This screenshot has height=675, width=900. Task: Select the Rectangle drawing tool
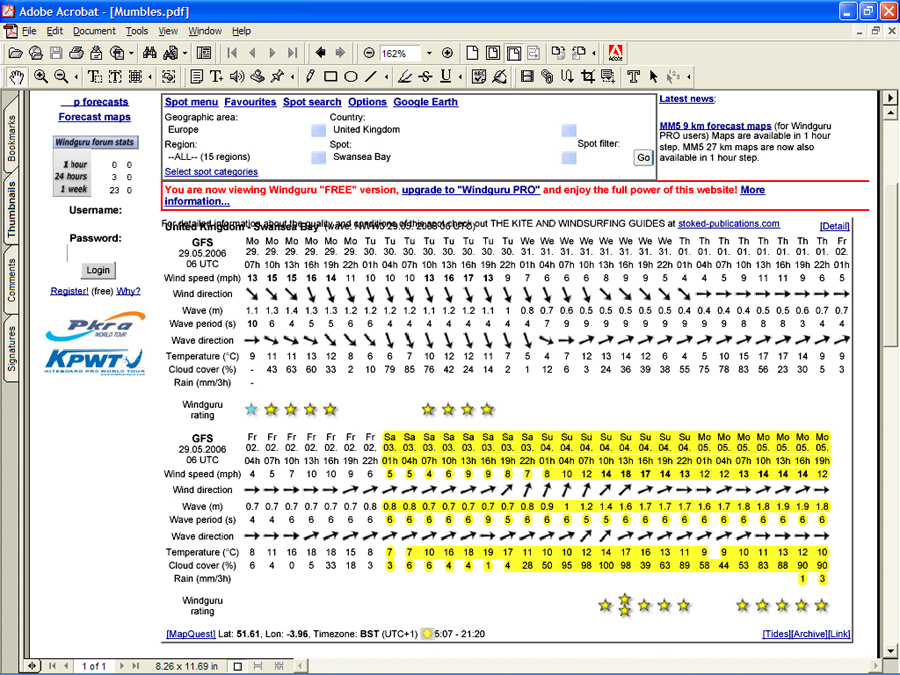coord(330,76)
